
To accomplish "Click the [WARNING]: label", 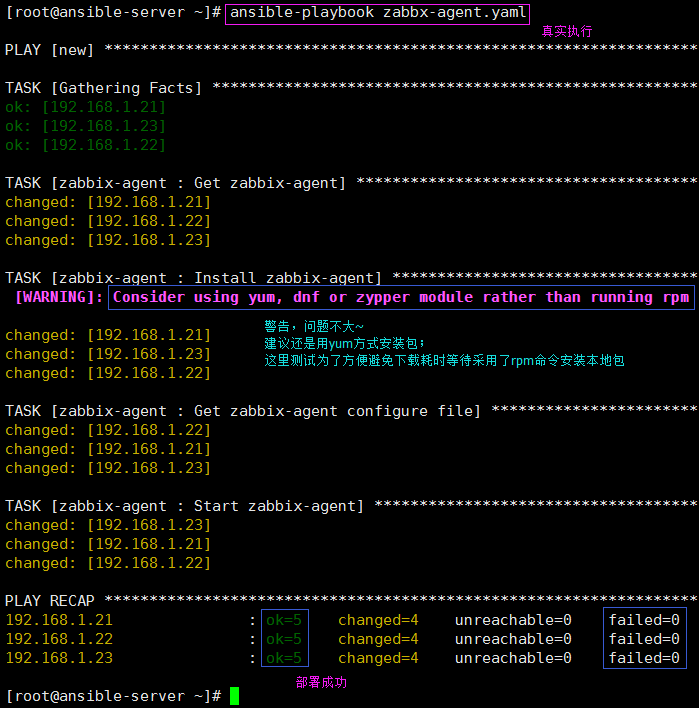I will coord(59,297).
